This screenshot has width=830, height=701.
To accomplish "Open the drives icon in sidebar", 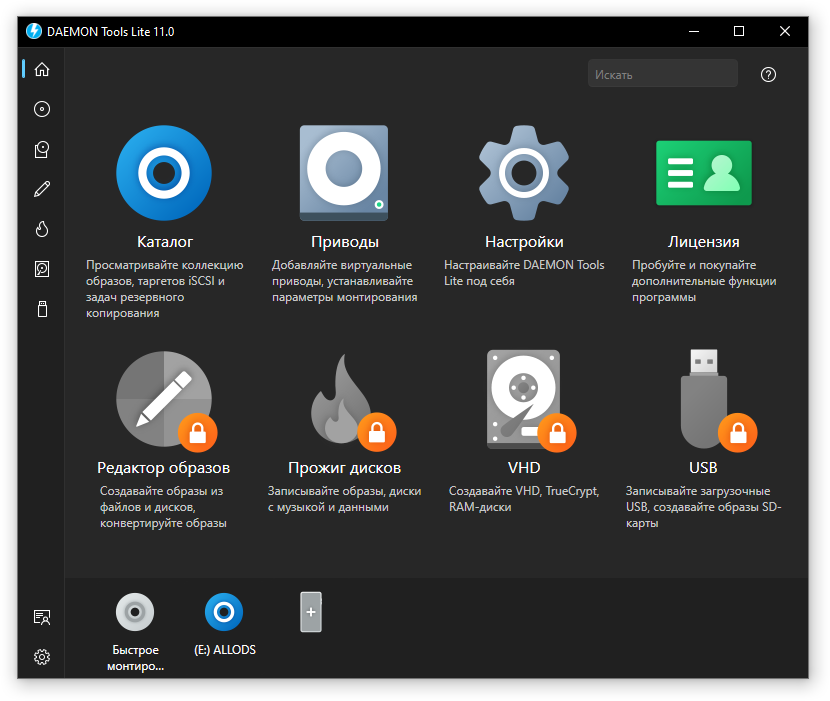I will [x=42, y=149].
